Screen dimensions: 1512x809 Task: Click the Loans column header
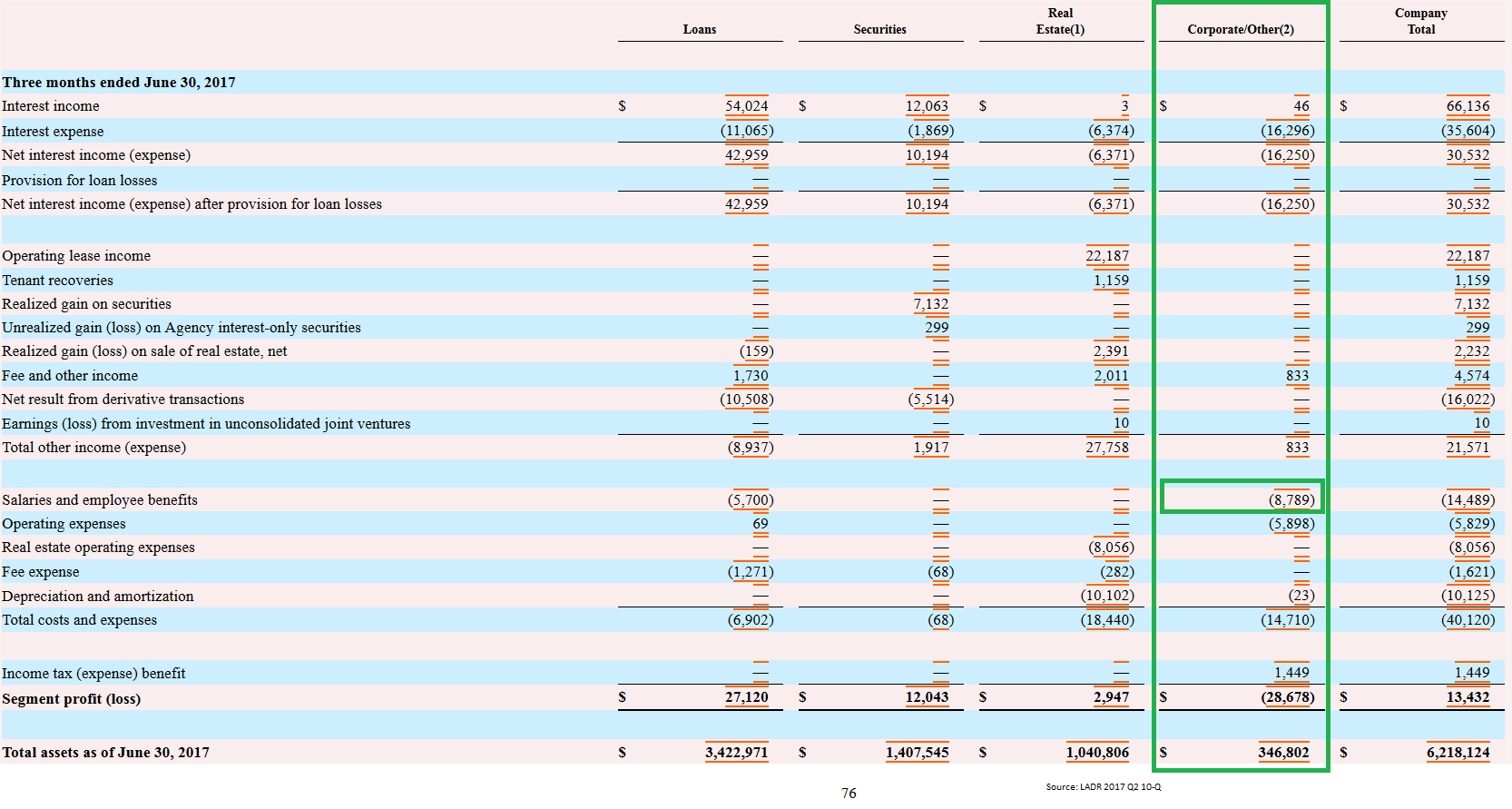700,29
